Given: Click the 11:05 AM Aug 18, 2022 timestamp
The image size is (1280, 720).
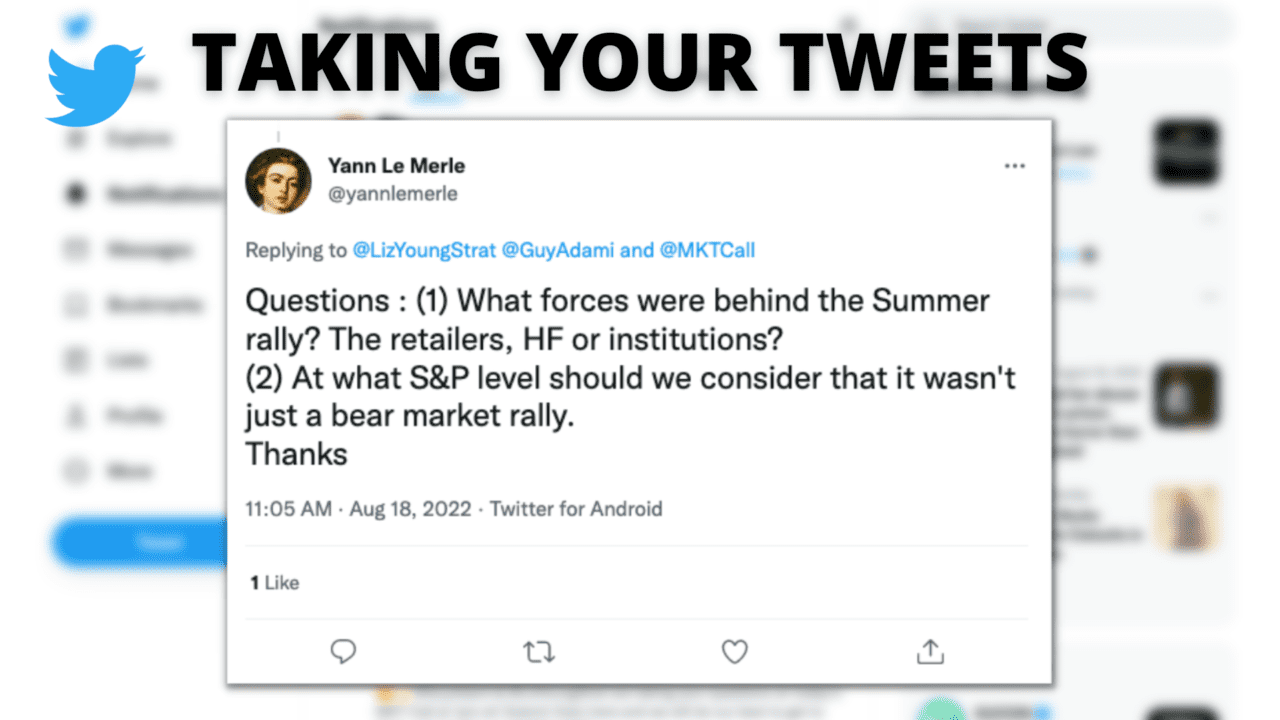Looking at the screenshot, I should (359, 509).
